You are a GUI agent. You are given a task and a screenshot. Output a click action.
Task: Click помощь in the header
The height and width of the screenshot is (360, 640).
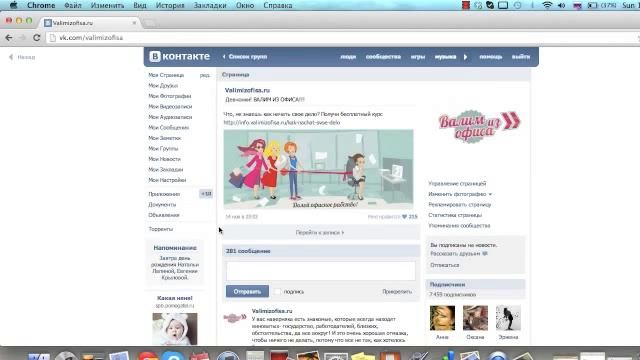tap(491, 57)
